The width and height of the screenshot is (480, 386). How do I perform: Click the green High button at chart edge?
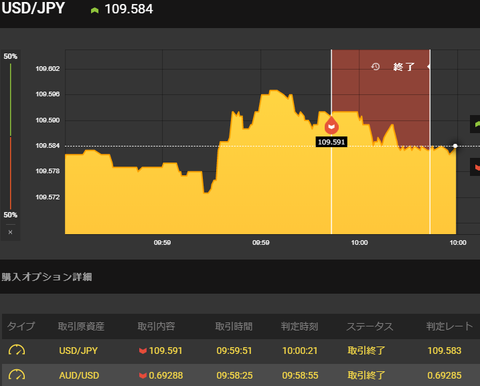[475, 124]
